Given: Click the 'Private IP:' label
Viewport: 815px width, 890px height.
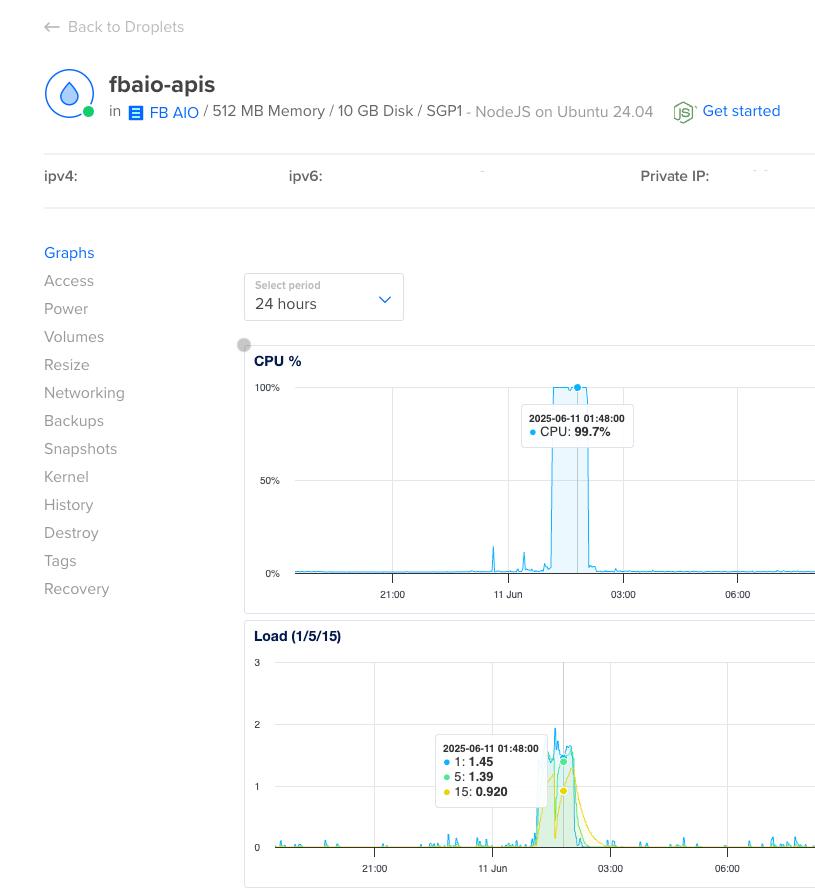Looking at the screenshot, I should [x=674, y=176].
